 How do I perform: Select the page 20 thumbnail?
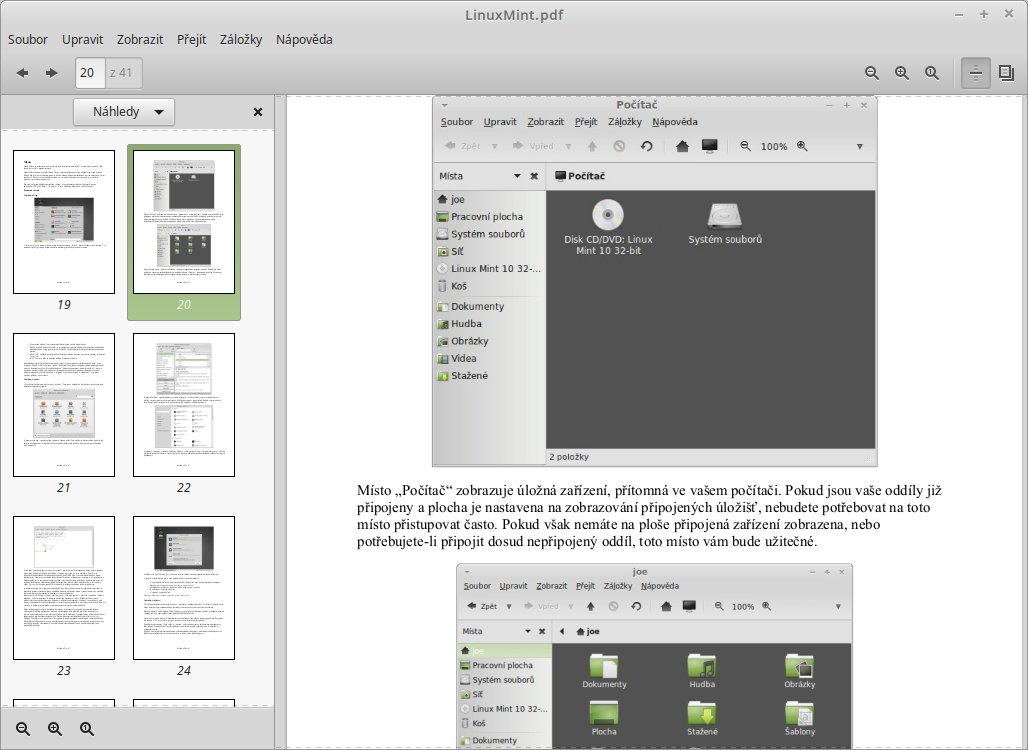184,222
